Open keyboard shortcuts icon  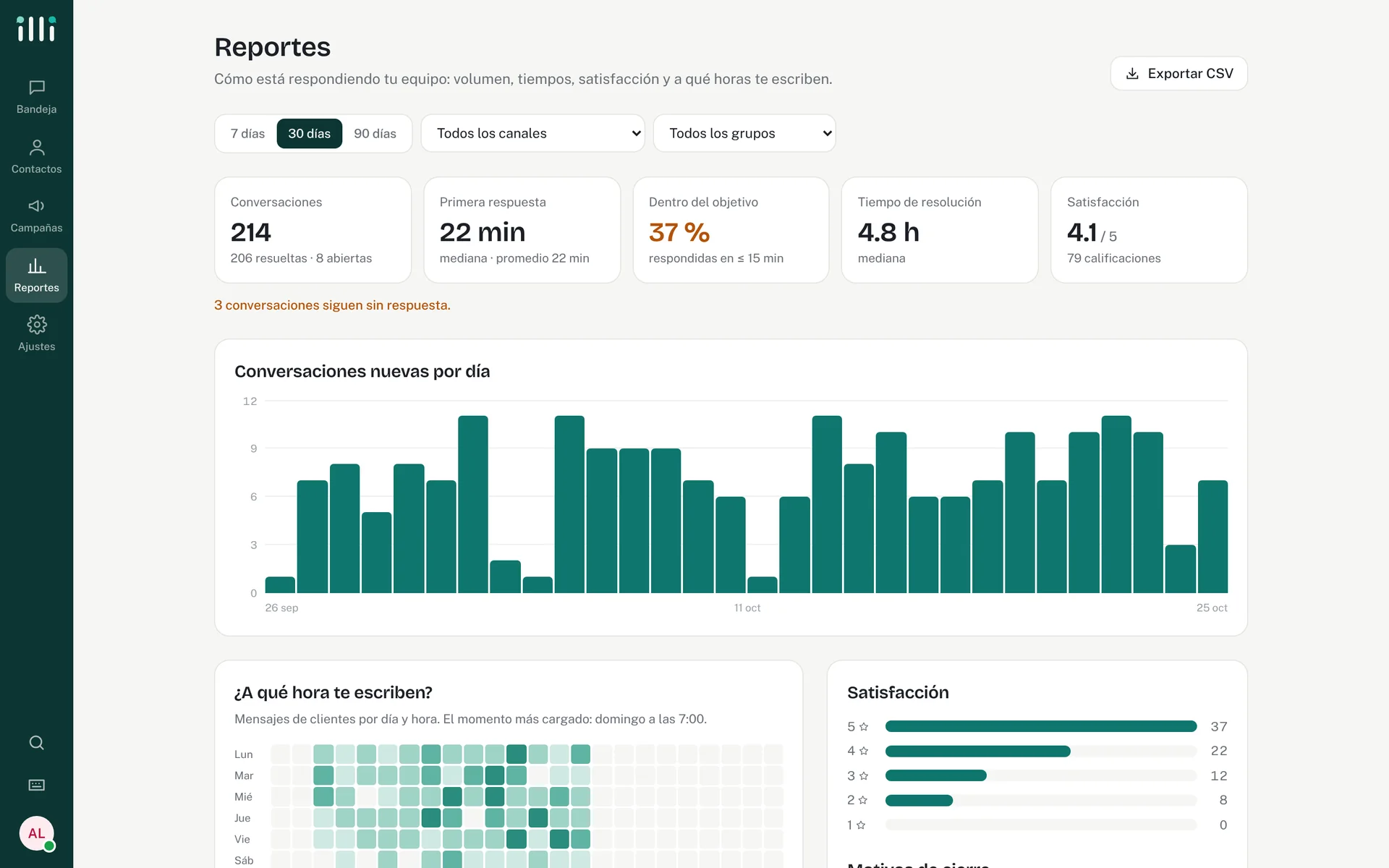pos(36,785)
